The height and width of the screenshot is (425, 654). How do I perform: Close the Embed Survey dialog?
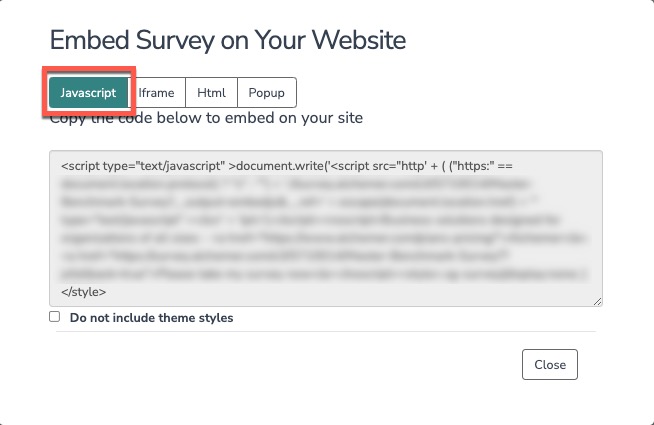[x=549, y=365]
